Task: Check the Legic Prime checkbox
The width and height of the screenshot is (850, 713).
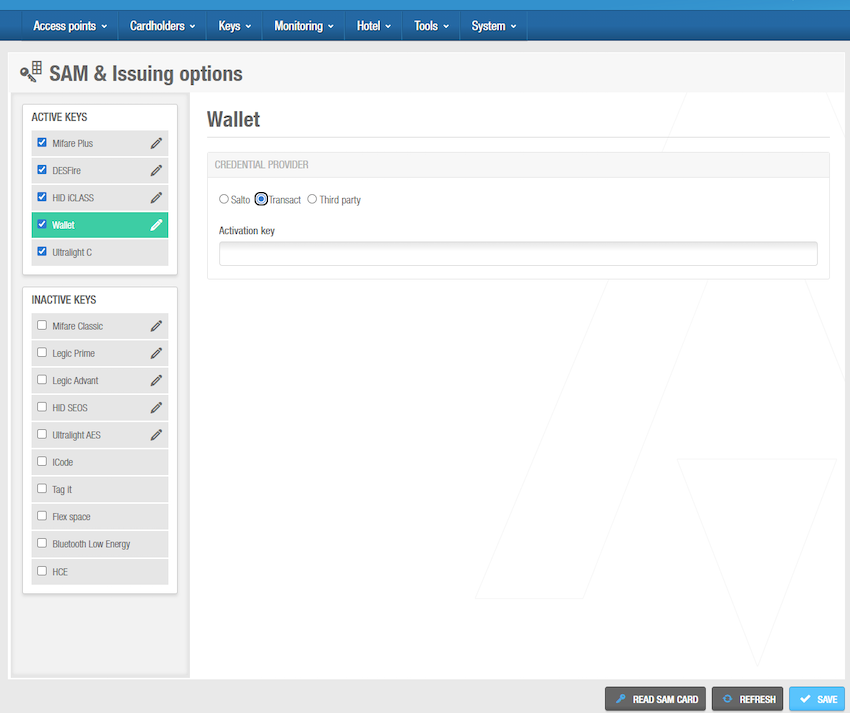Action: (42, 352)
